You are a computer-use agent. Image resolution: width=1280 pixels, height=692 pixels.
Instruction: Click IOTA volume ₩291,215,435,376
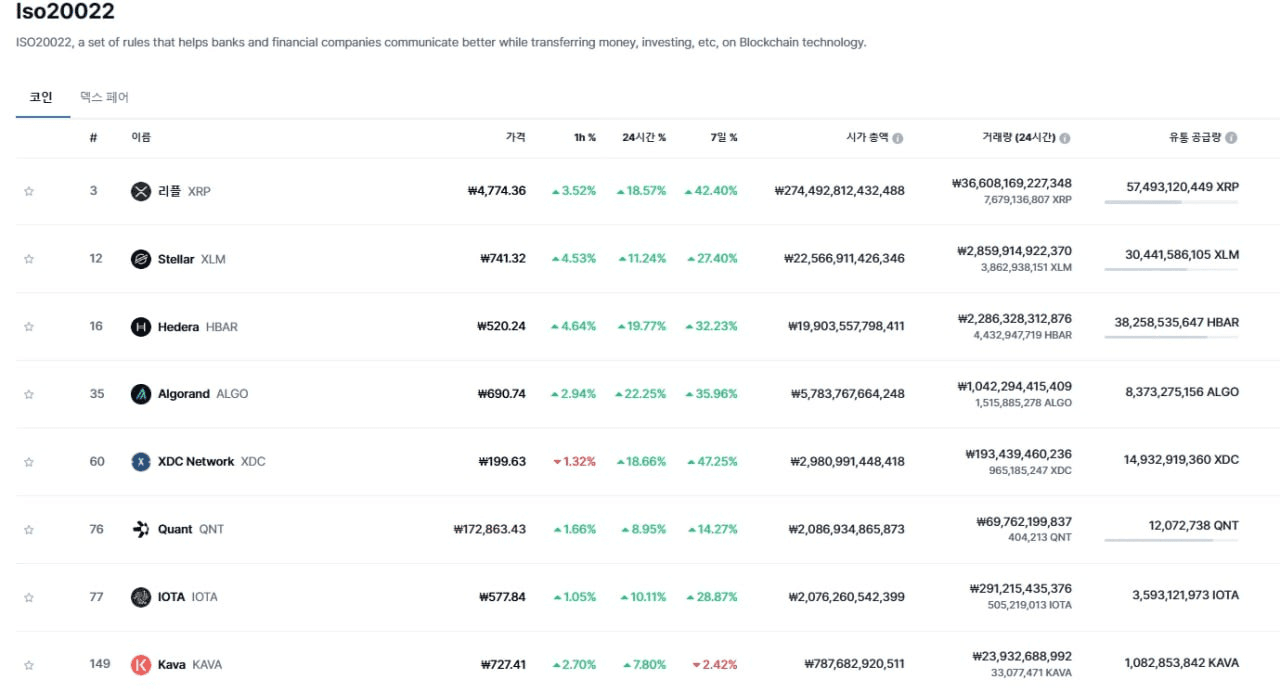coord(1020,589)
